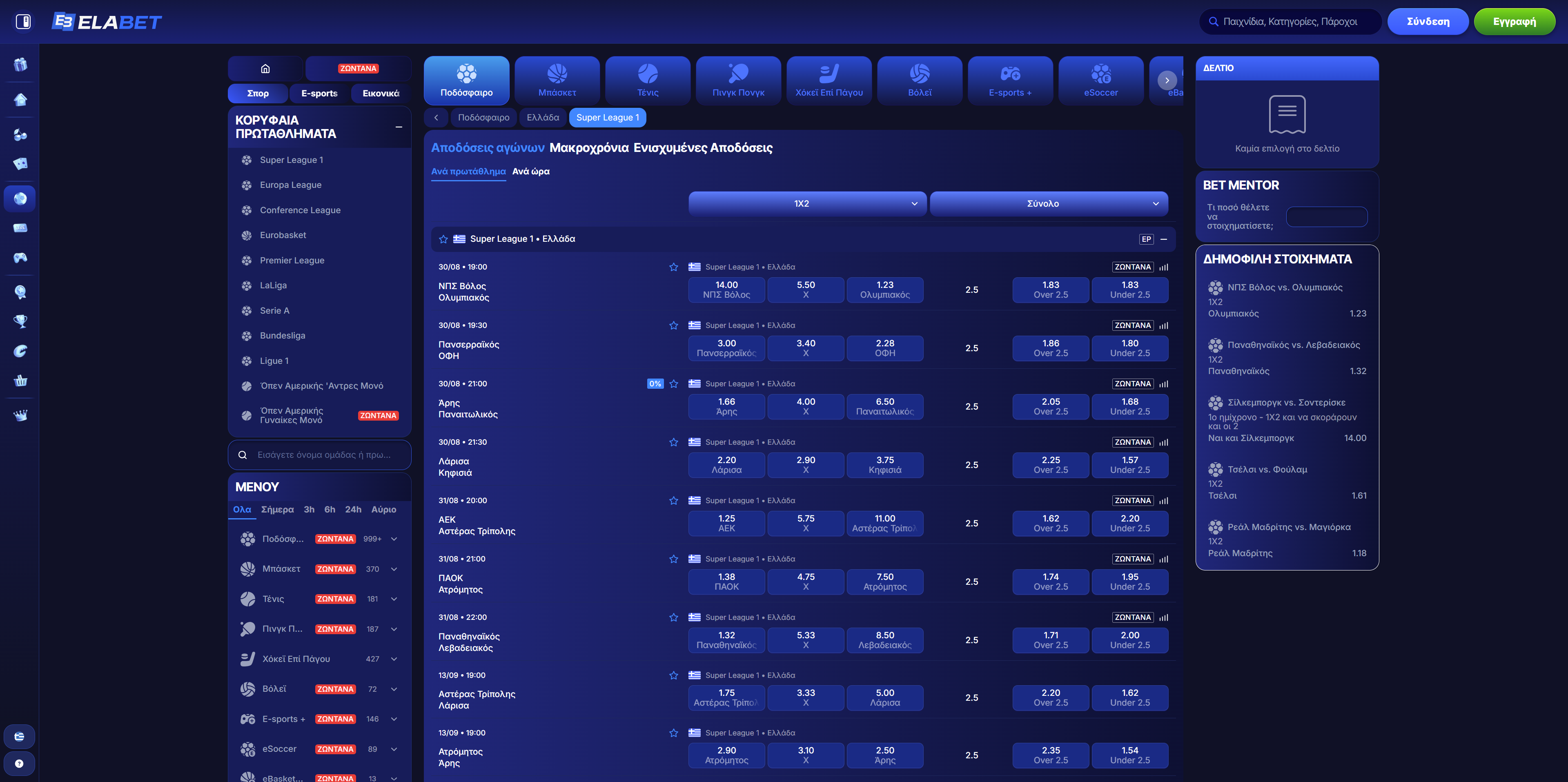Click the trophy icon in the left rail

click(20, 321)
